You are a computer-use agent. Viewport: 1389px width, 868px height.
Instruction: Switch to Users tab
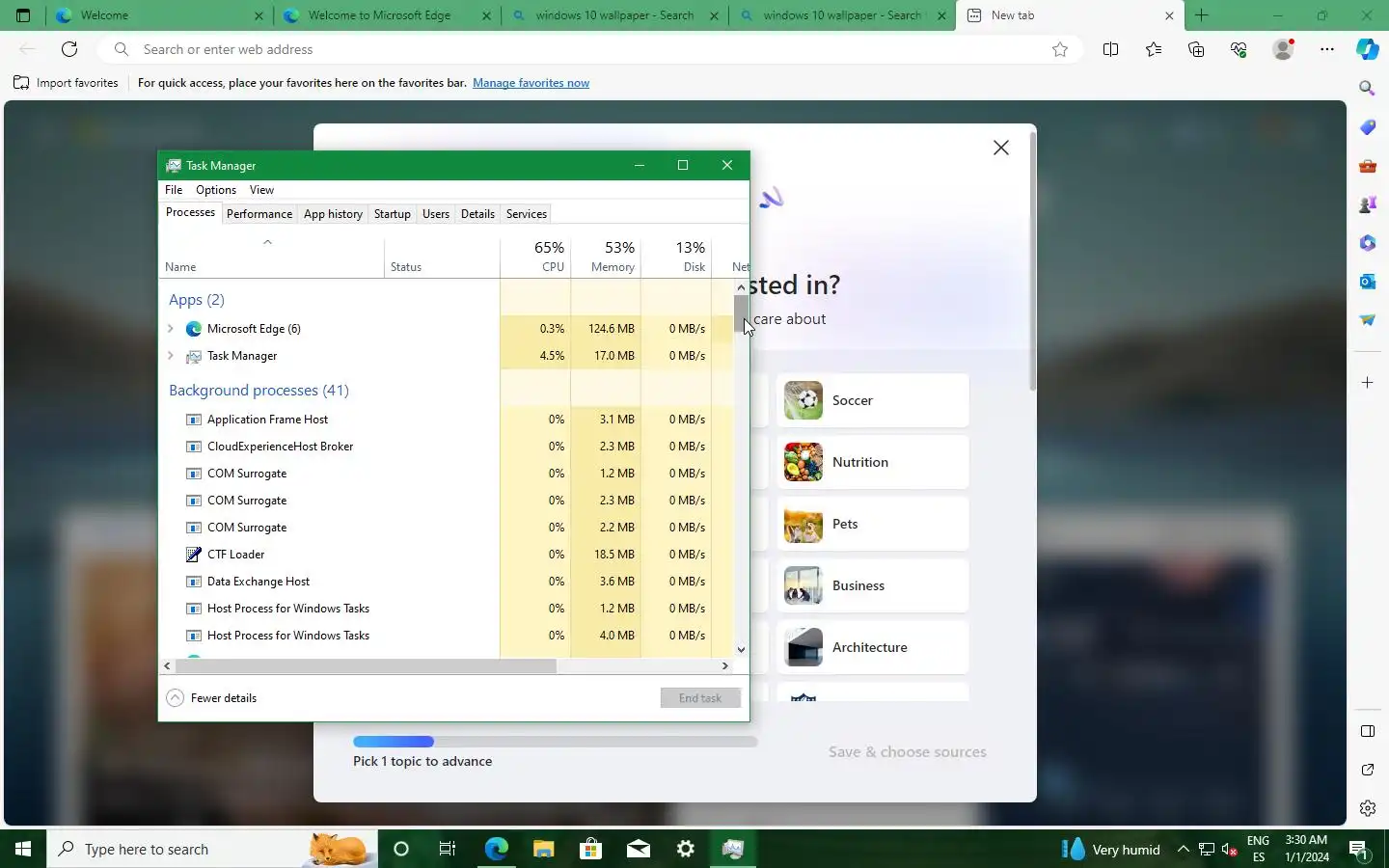tap(436, 214)
